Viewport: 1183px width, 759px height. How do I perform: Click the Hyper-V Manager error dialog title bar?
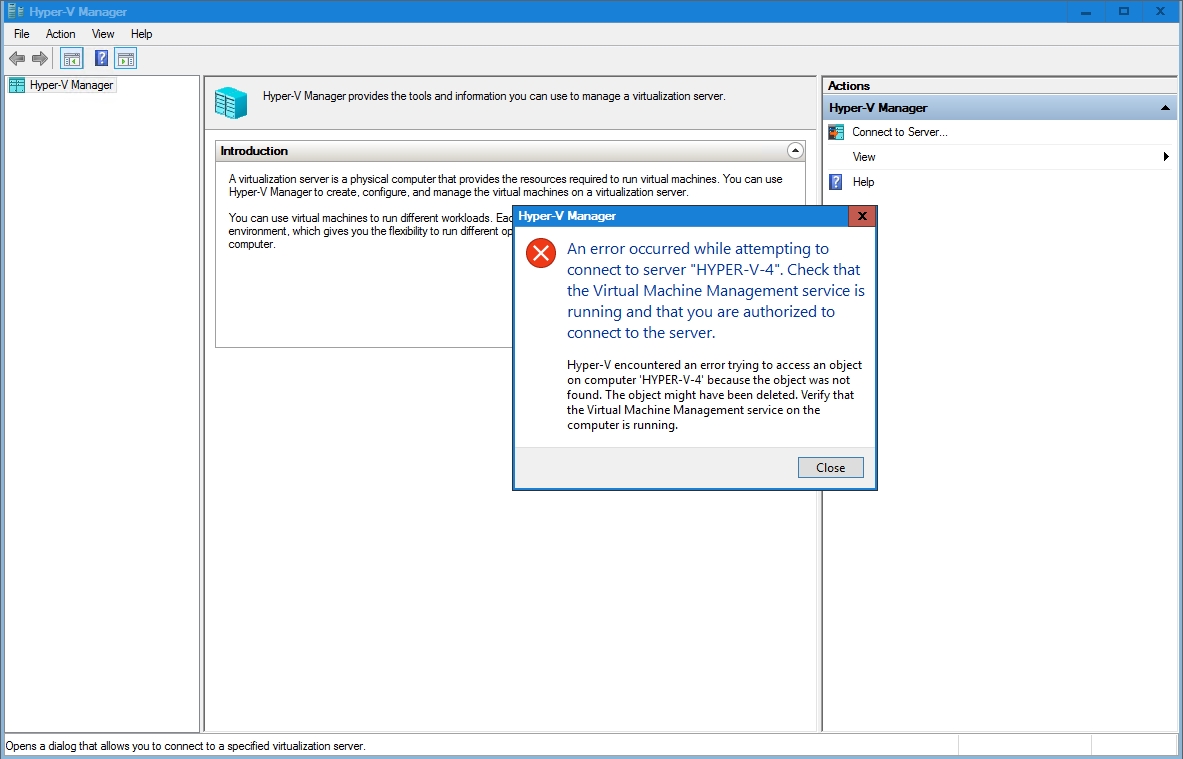[x=681, y=216]
